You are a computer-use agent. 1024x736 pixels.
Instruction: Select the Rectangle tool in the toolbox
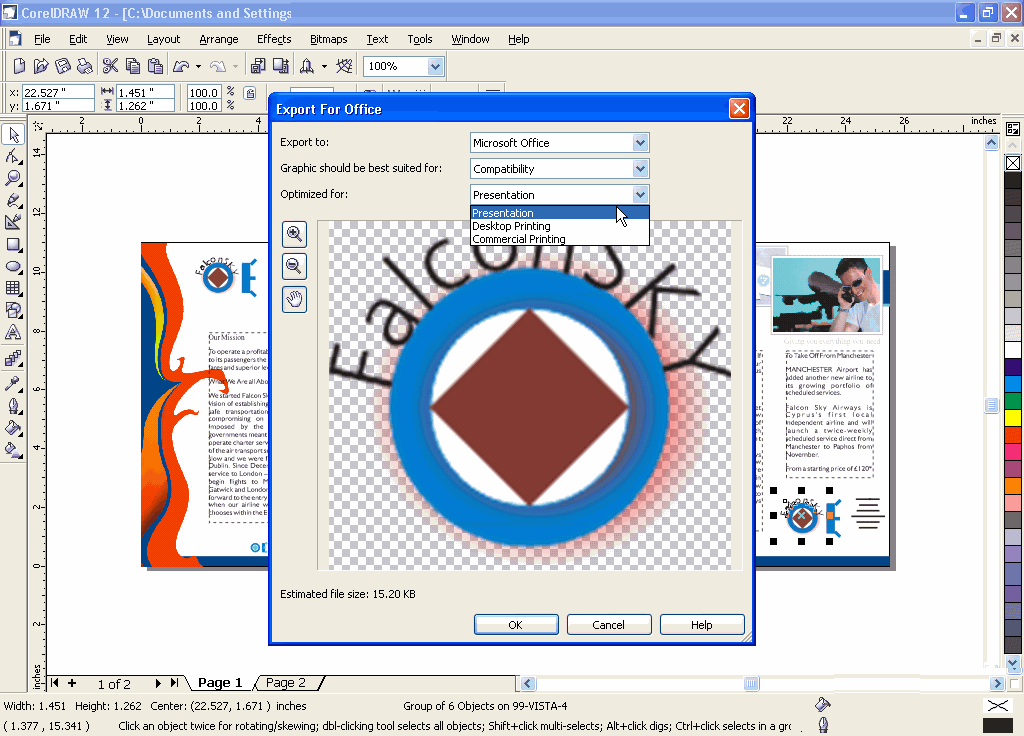13,245
